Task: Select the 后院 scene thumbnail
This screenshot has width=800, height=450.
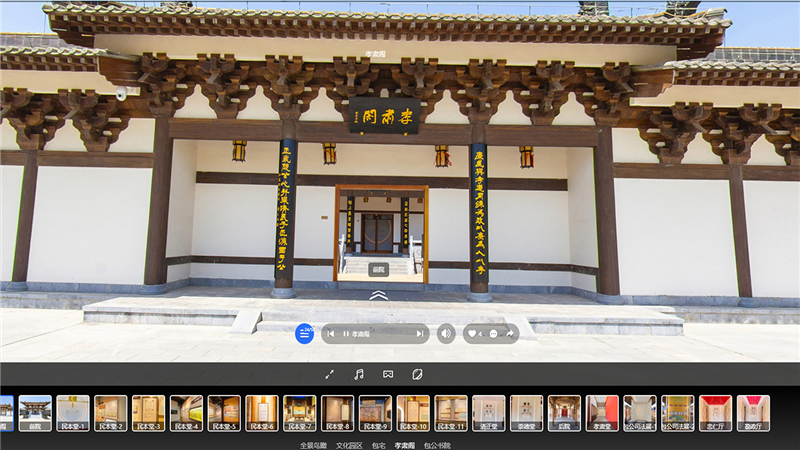Action: [564, 412]
